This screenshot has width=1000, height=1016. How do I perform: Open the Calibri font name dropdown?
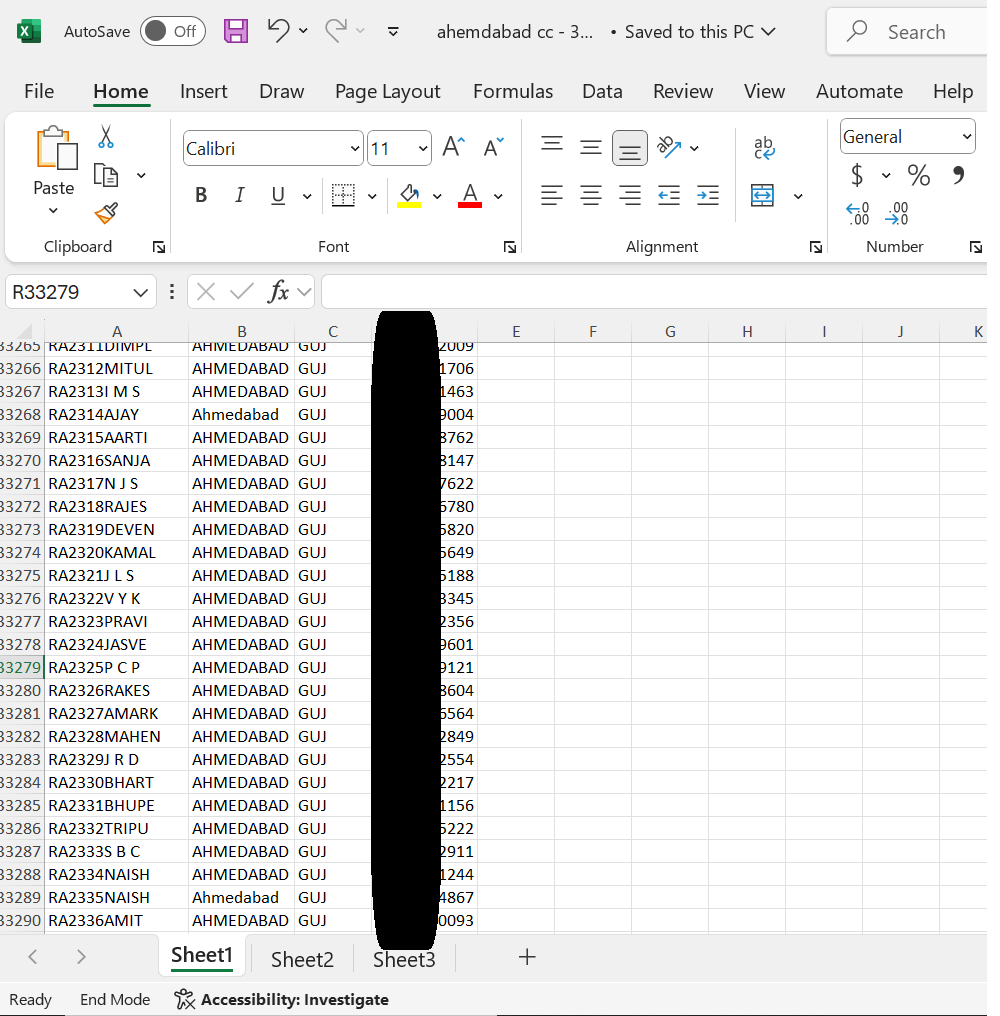[355, 149]
